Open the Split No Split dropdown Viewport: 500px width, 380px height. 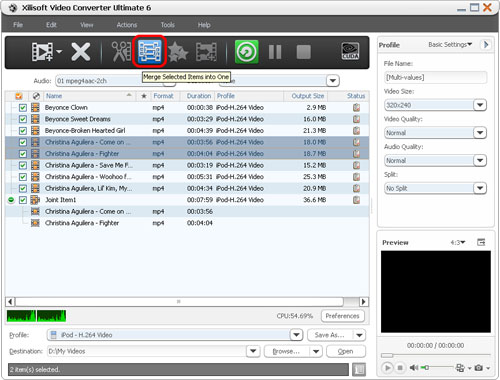[x=480, y=188]
